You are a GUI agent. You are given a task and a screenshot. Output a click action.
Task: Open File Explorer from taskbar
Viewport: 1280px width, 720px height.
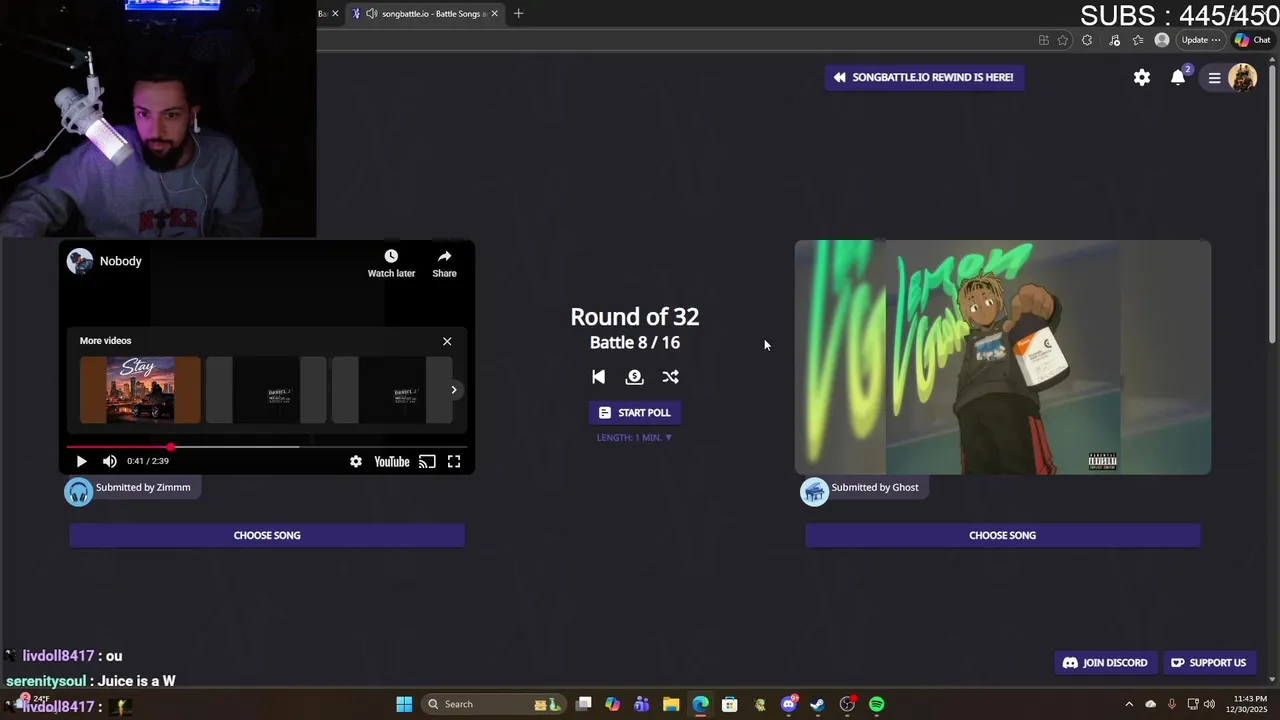671,704
